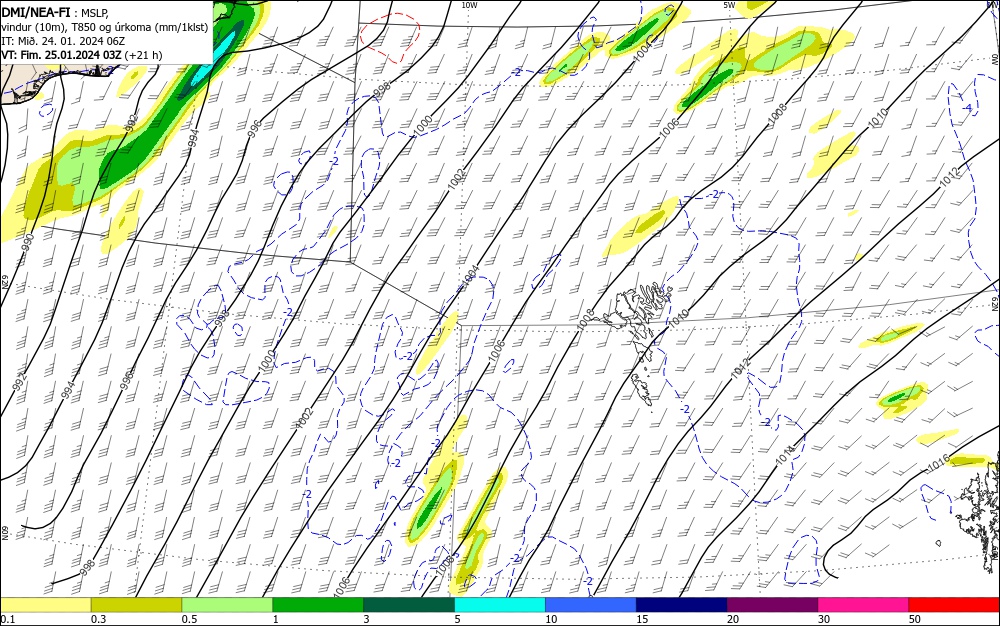Click the '10W' longitude label

point(469,5)
